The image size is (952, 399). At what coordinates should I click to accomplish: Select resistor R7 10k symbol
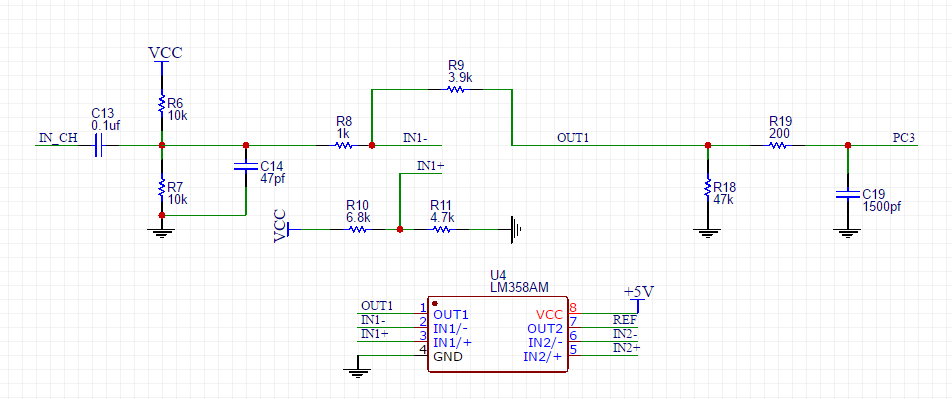[162, 188]
